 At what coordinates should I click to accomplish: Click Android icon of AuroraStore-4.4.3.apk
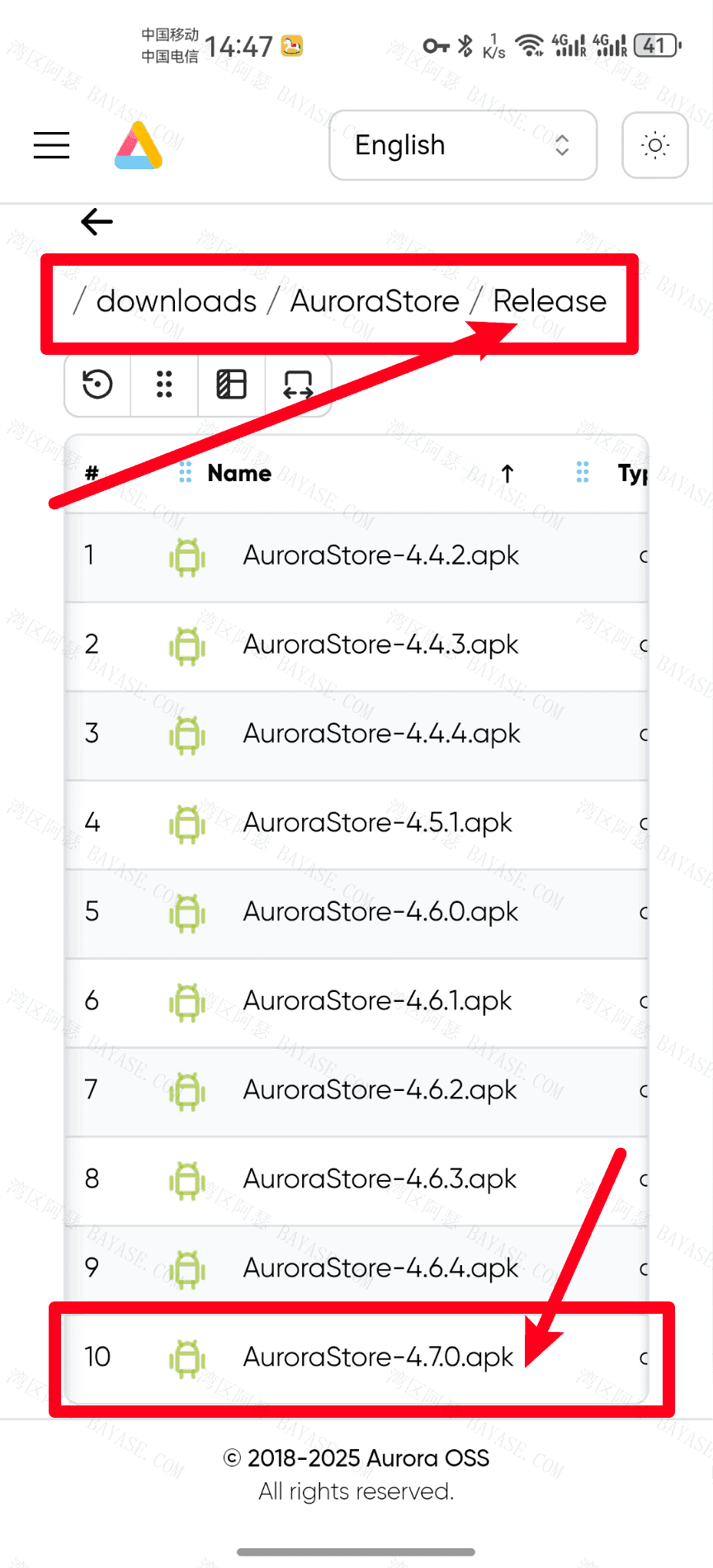click(187, 646)
